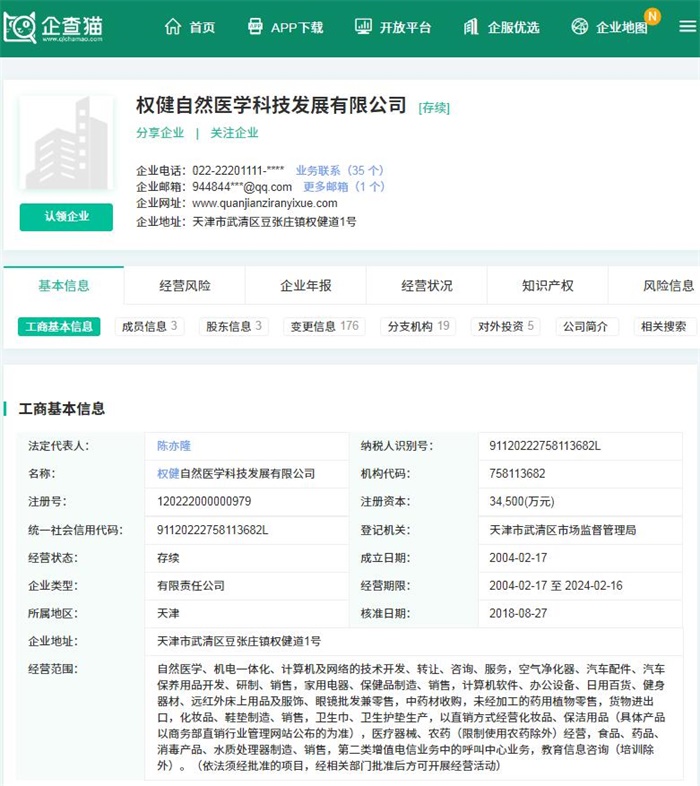Click founding date 2004-02-17

pos(518,558)
